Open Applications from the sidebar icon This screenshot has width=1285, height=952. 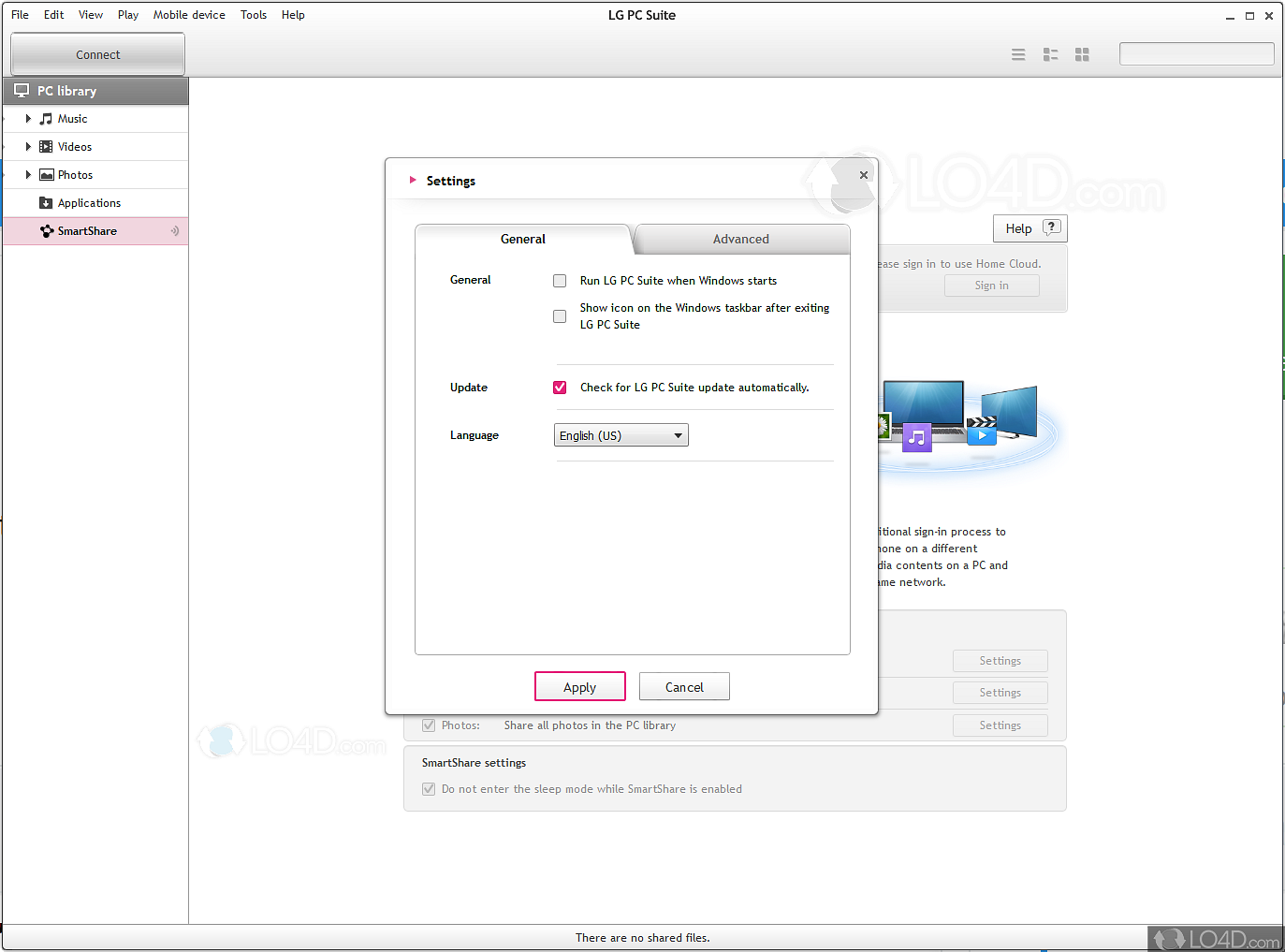coord(46,203)
